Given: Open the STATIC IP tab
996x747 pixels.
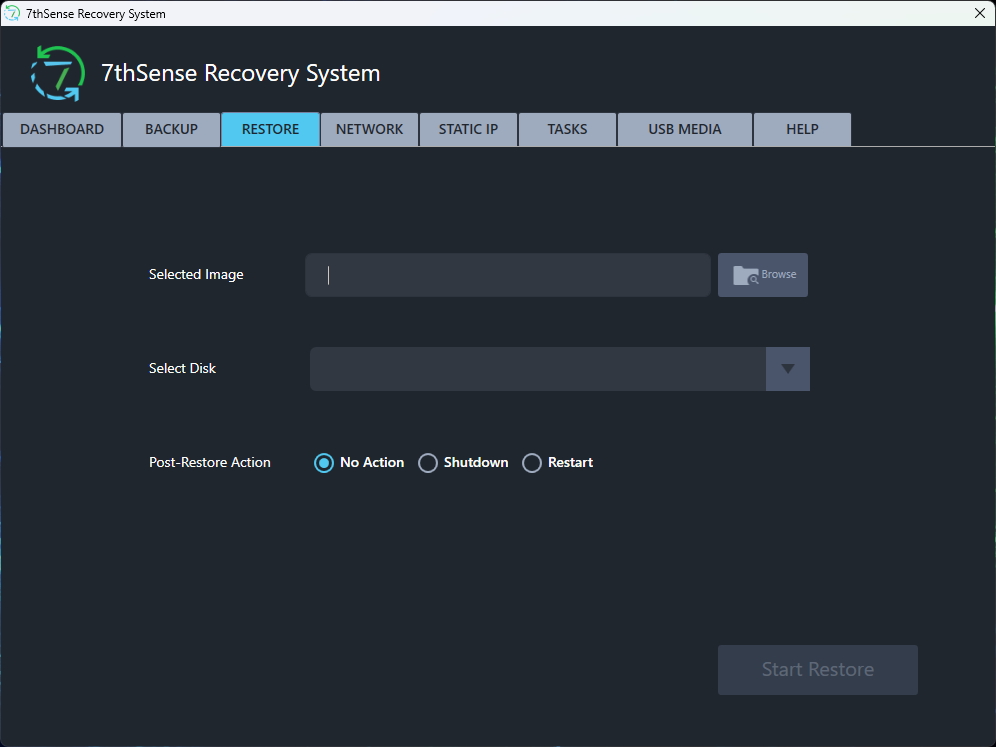Looking at the screenshot, I should (469, 130).
